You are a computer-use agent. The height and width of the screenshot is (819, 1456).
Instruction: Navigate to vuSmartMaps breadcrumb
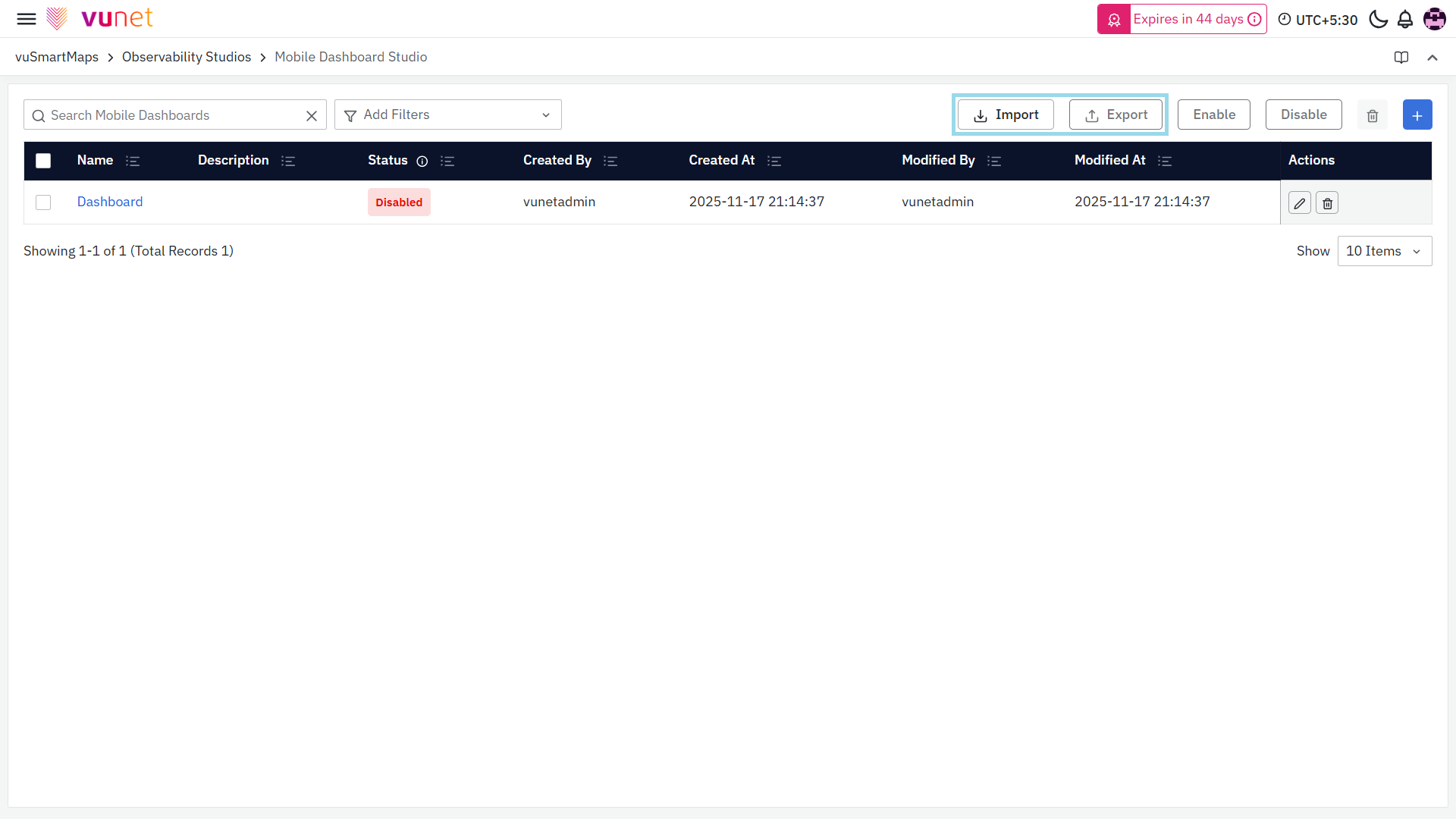pos(57,57)
